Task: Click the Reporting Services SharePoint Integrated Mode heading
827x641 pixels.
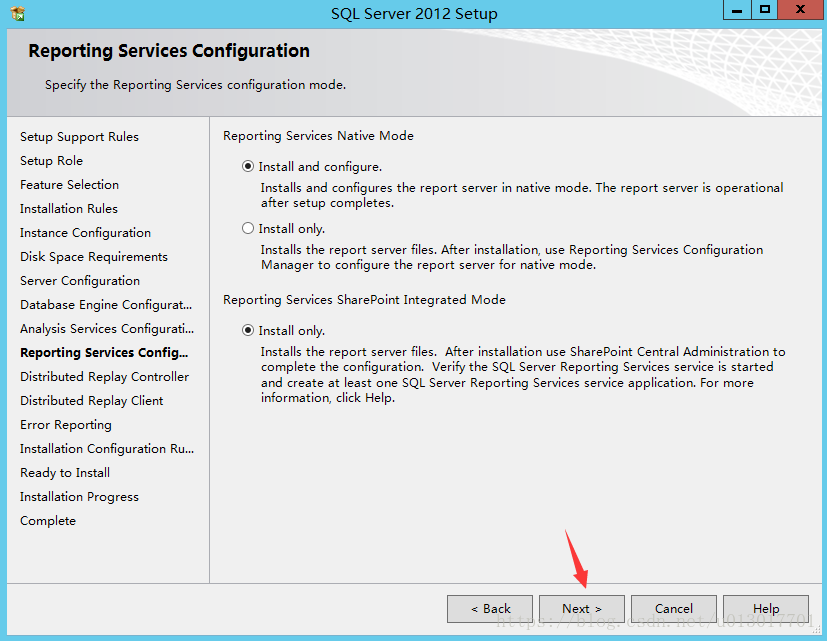Action: click(x=364, y=300)
